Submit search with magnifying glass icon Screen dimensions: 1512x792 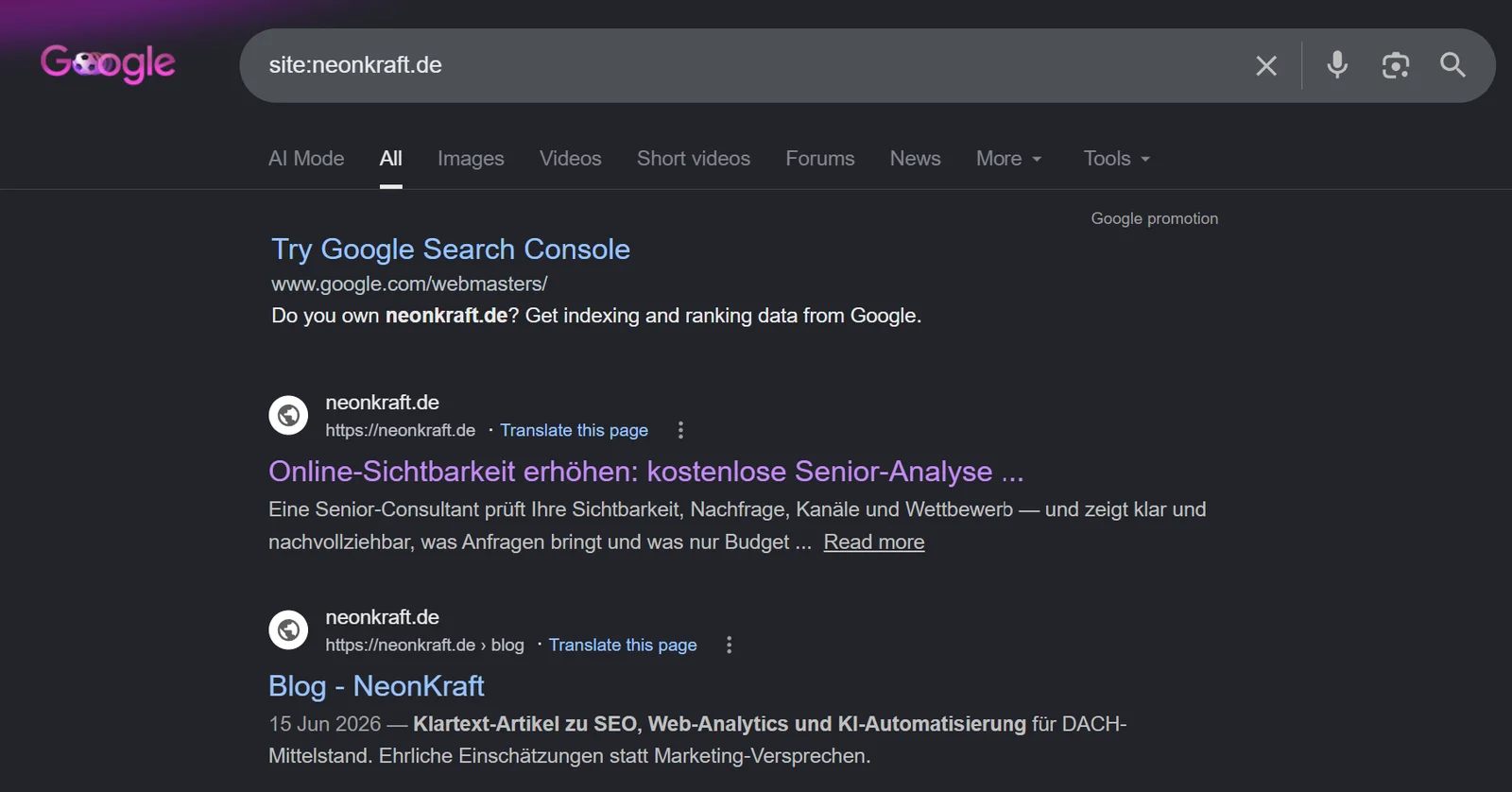pyautogui.click(x=1452, y=64)
